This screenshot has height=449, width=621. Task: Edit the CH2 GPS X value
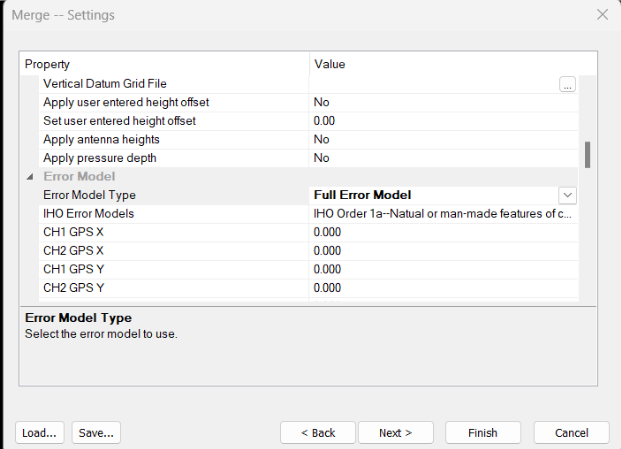440,251
